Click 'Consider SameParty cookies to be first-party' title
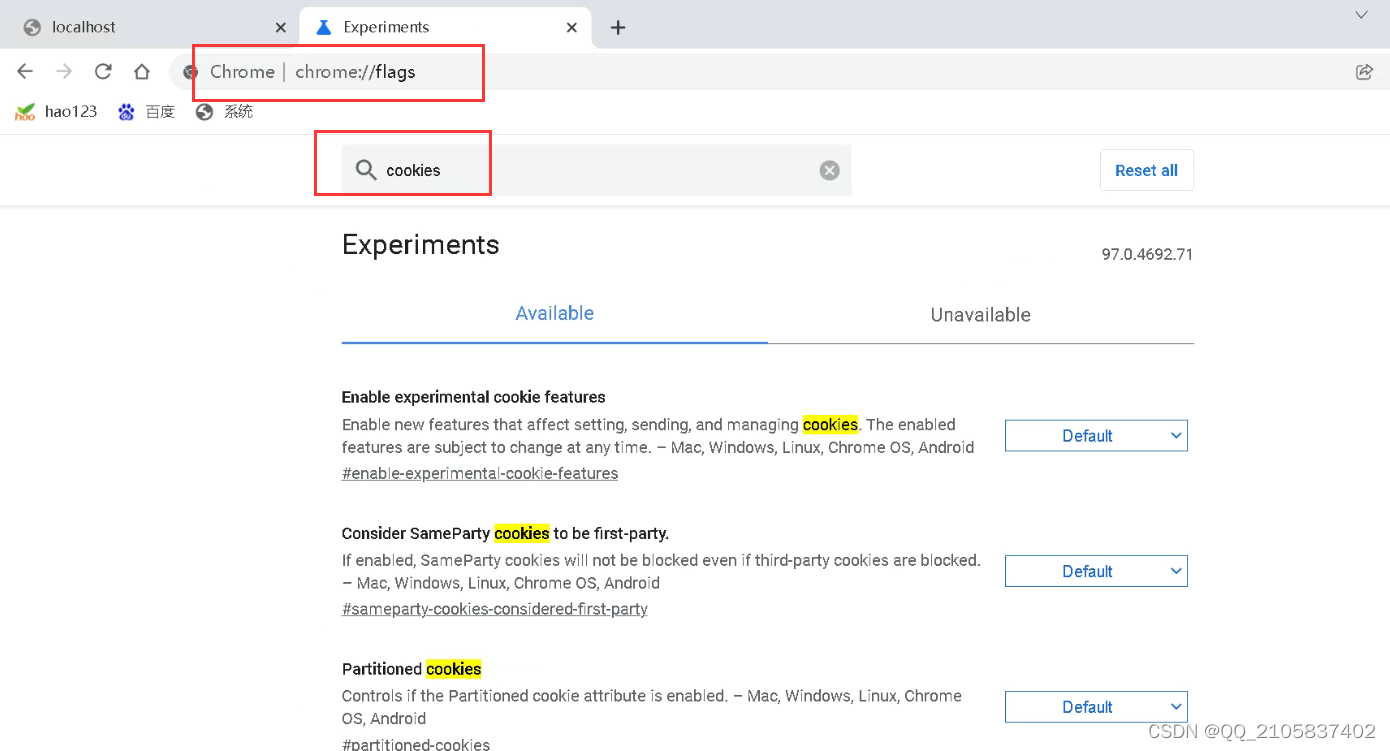 (x=505, y=533)
